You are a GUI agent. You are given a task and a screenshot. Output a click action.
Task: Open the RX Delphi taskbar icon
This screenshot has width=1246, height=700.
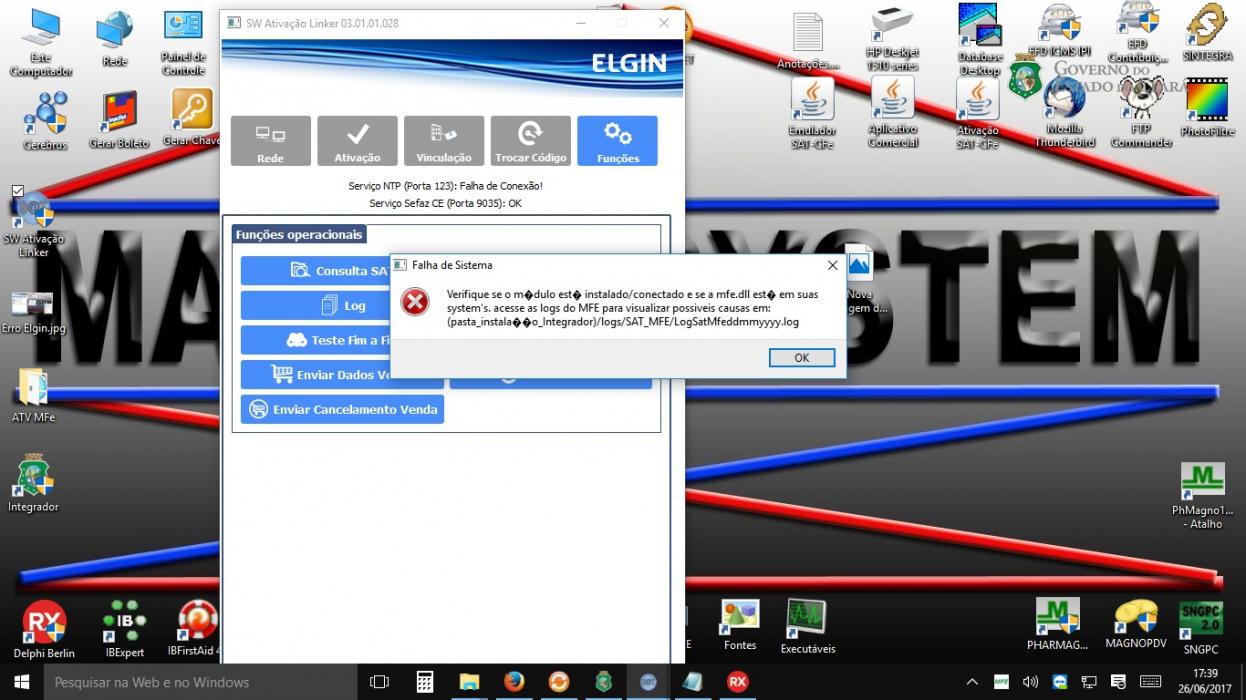click(737, 682)
